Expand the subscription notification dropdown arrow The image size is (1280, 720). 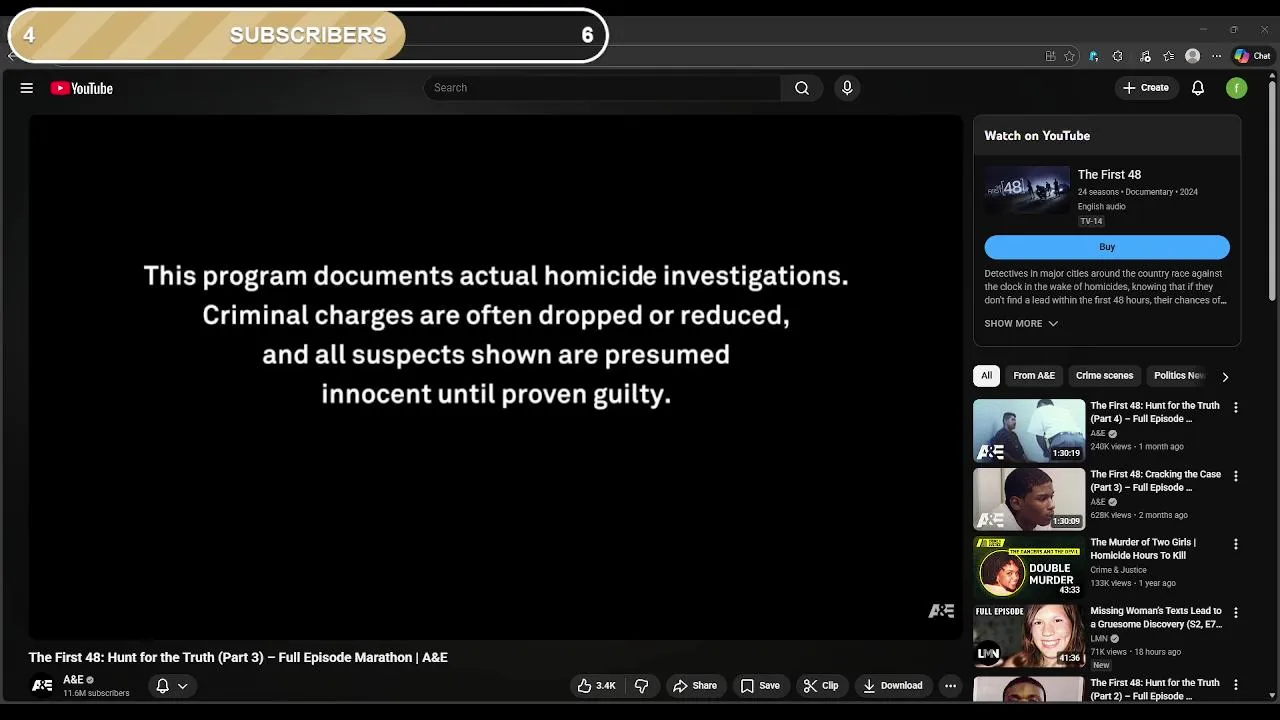tap(183, 686)
